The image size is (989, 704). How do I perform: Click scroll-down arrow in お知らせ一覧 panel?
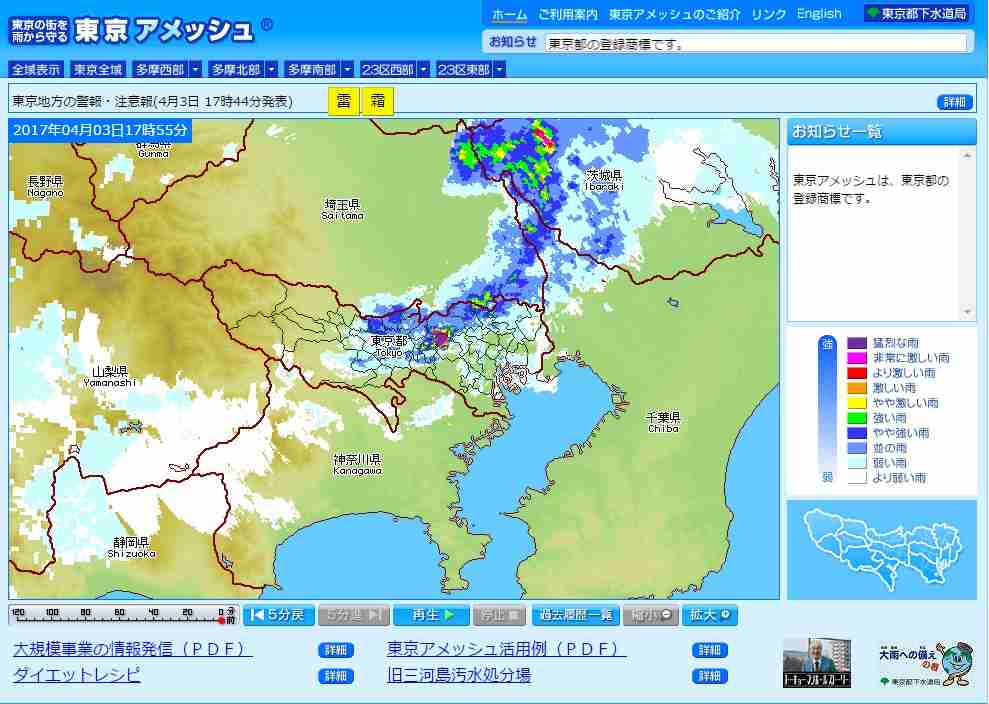968,313
